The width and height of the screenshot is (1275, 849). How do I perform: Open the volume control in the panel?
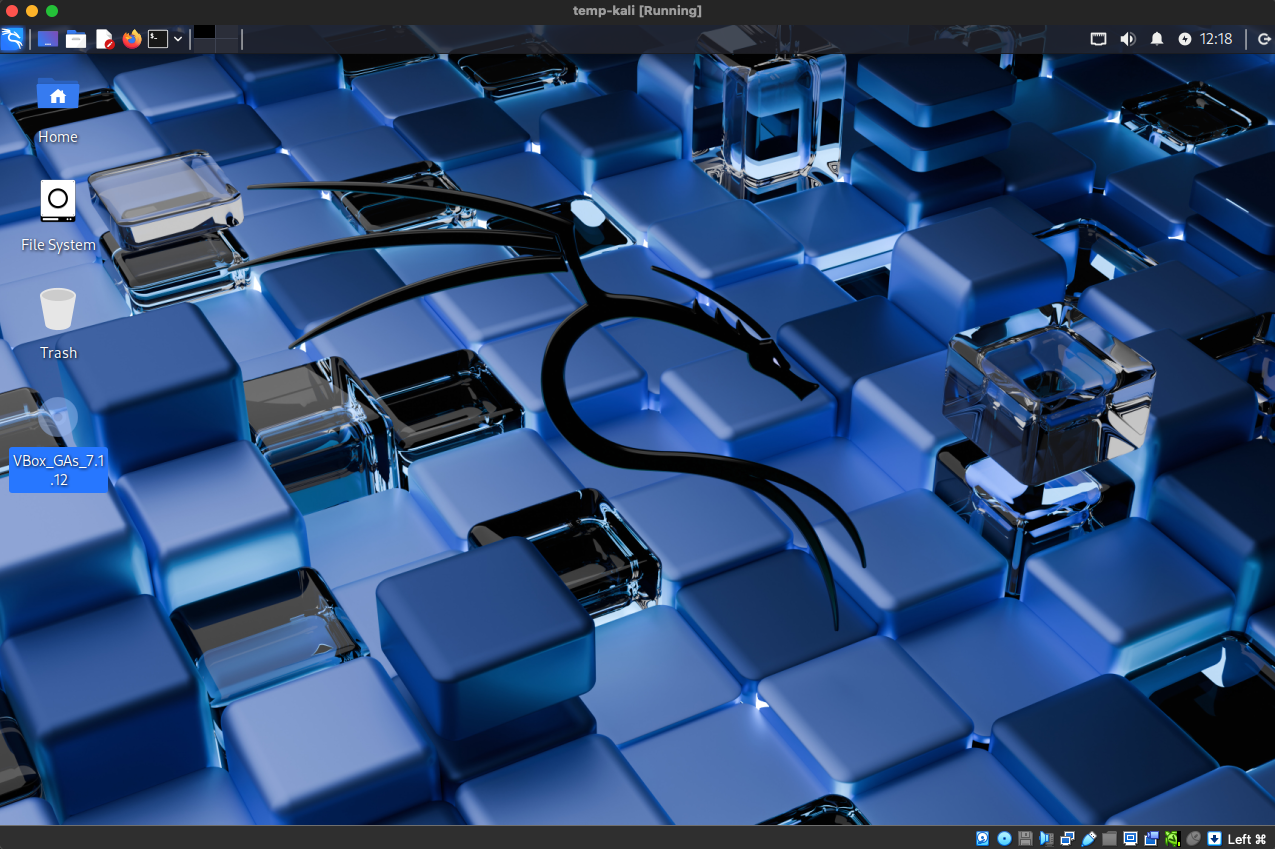click(1127, 39)
